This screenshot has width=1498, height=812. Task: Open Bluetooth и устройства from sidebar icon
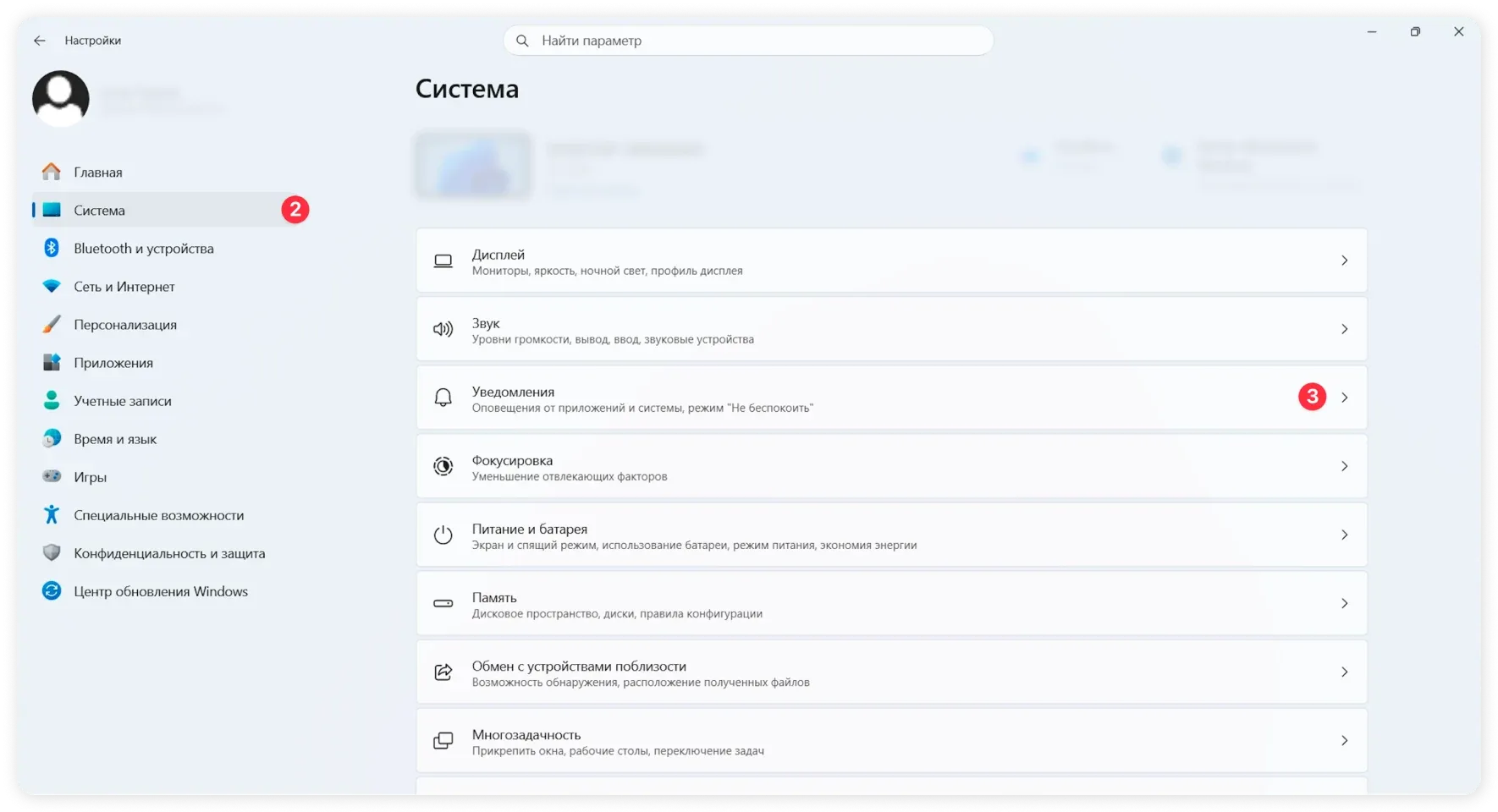point(52,248)
